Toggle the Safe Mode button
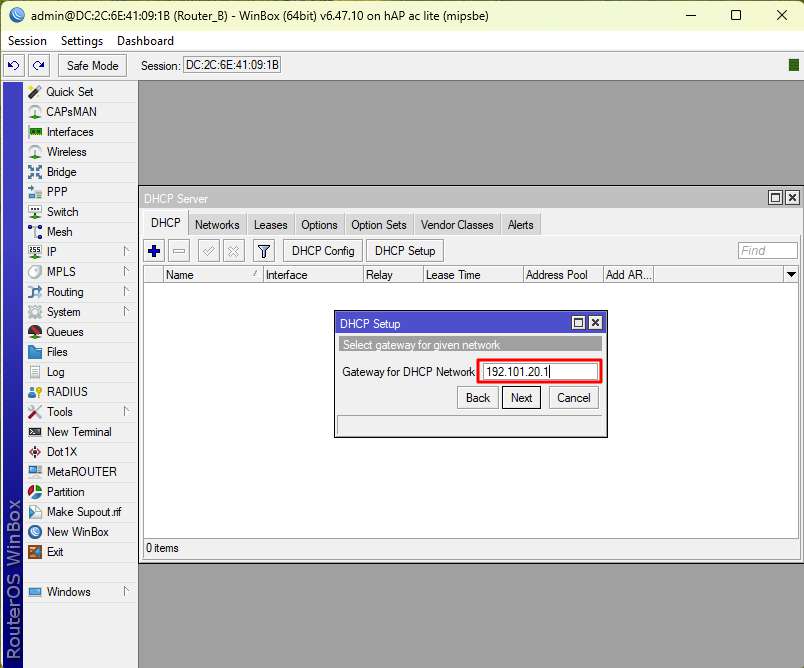The height and width of the screenshot is (668, 804). [92, 65]
